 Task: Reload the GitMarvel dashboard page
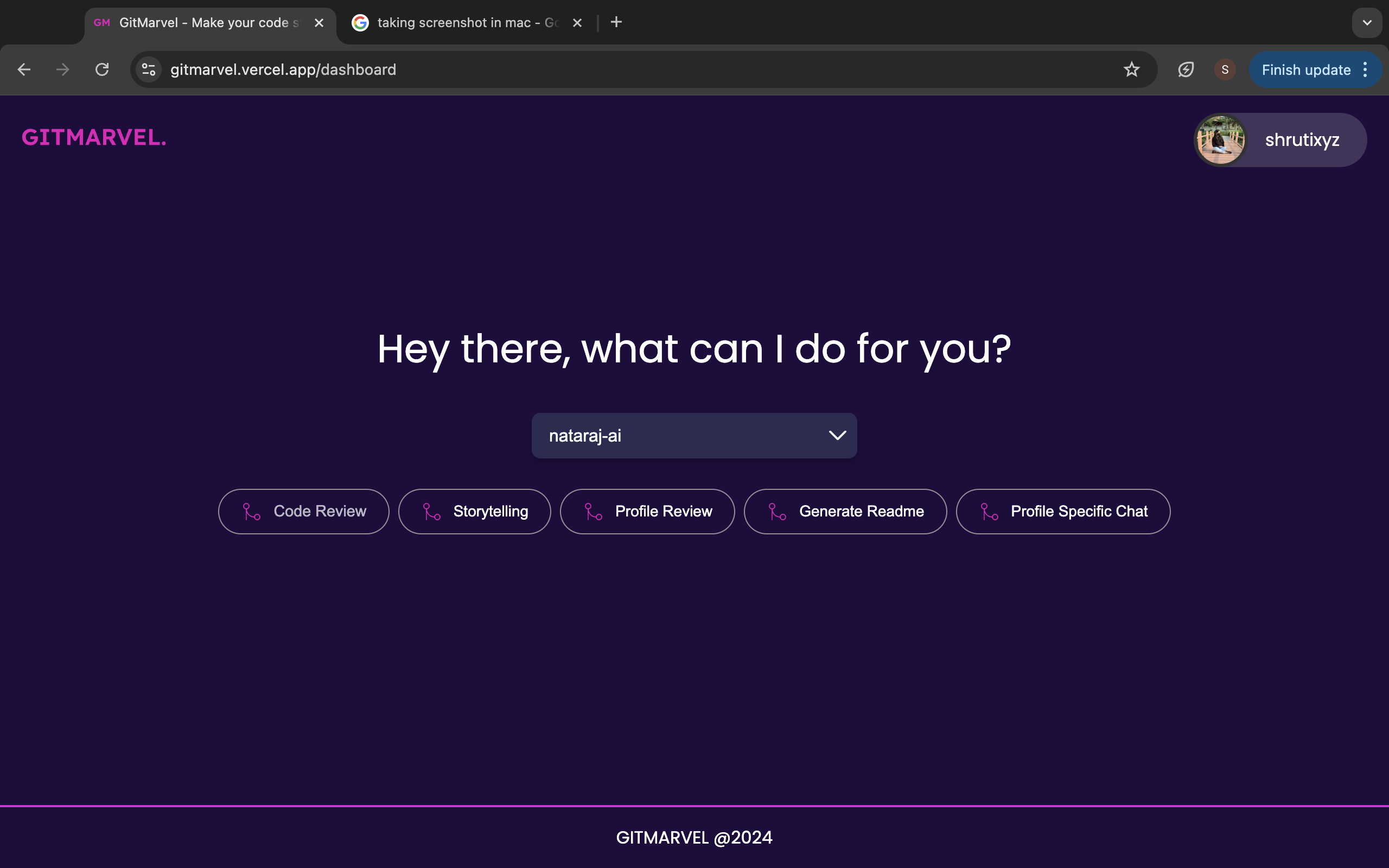[x=102, y=69]
